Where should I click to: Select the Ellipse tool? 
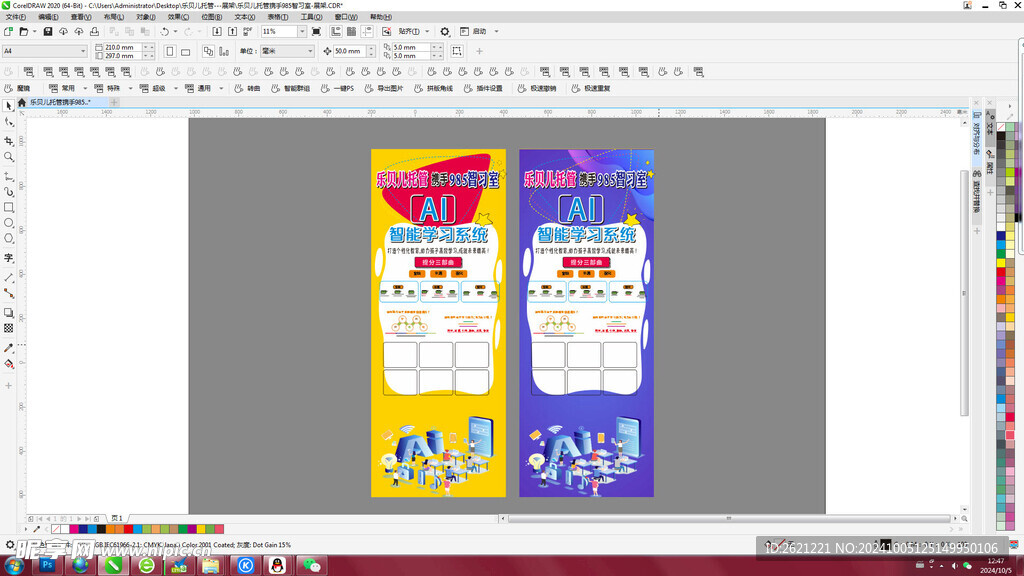pos(8,223)
